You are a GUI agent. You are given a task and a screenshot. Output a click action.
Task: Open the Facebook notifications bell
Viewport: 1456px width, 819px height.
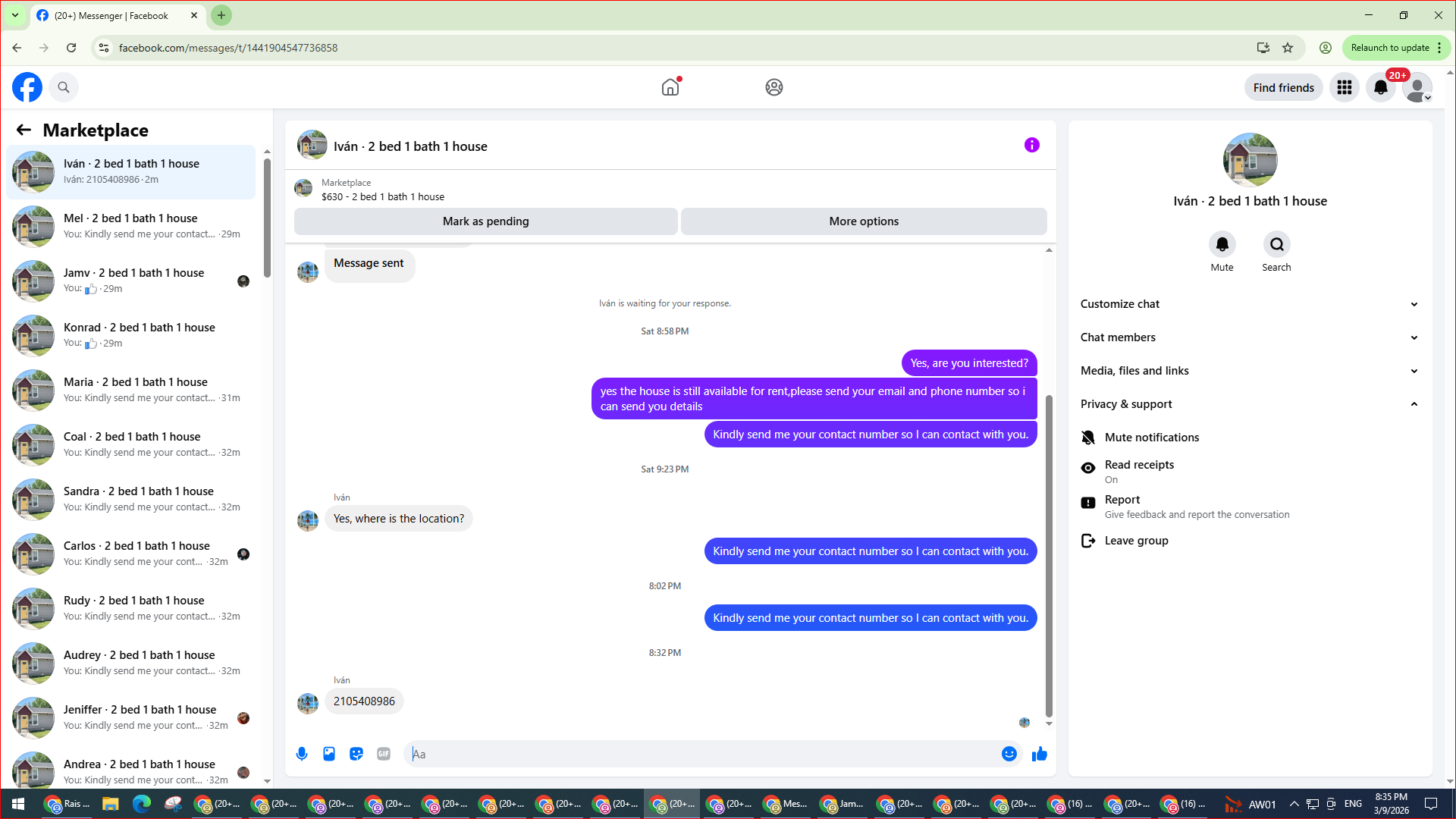(x=1380, y=87)
